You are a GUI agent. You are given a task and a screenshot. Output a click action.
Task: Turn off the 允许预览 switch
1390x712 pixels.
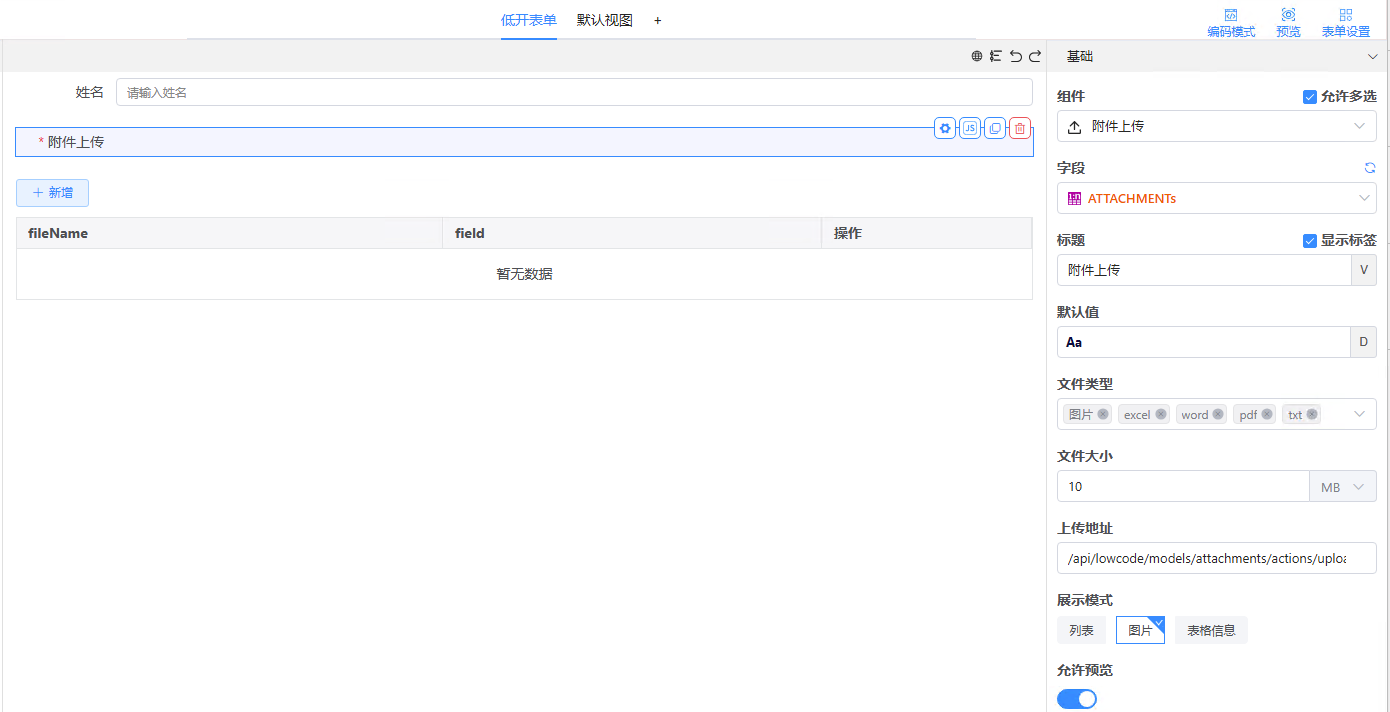pos(1077,699)
